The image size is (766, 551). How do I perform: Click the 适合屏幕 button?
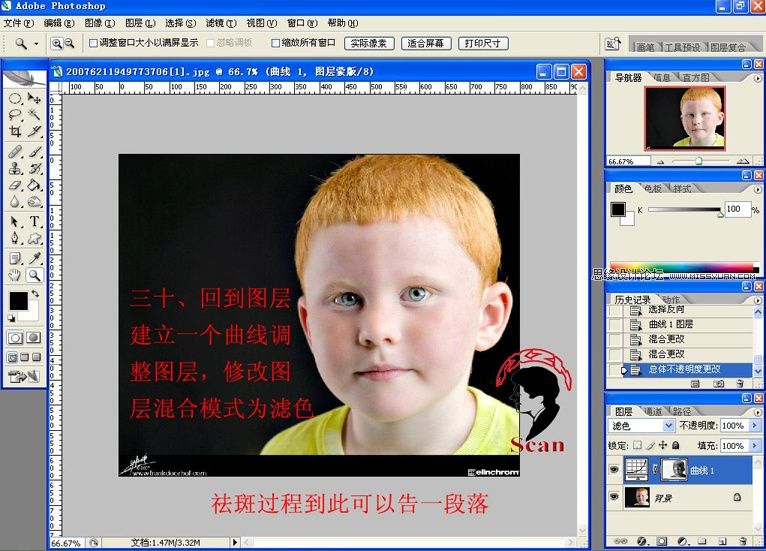426,43
